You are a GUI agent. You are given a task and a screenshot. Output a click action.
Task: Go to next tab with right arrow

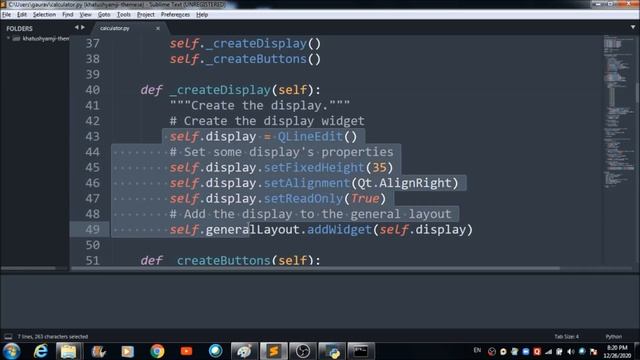pos(83,27)
